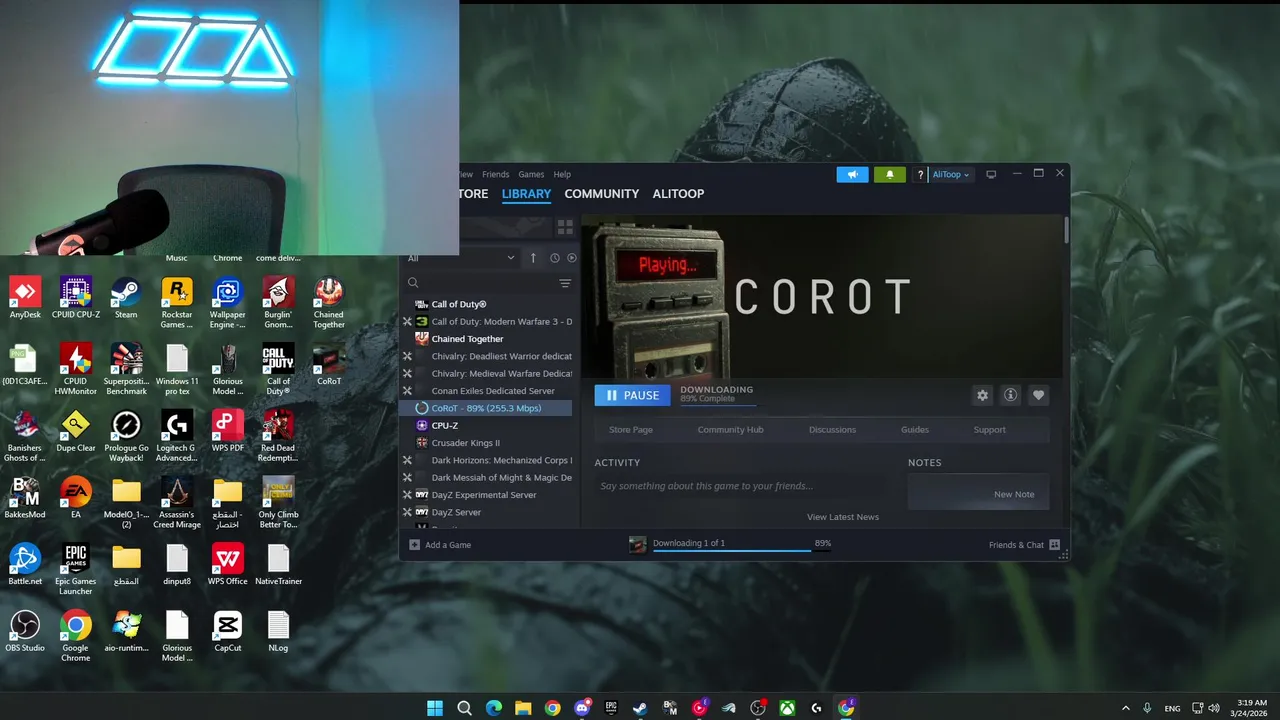The width and height of the screenshot is (1280, 720).
Task: Open the Help menu in Steam
Action: point(562,174)
